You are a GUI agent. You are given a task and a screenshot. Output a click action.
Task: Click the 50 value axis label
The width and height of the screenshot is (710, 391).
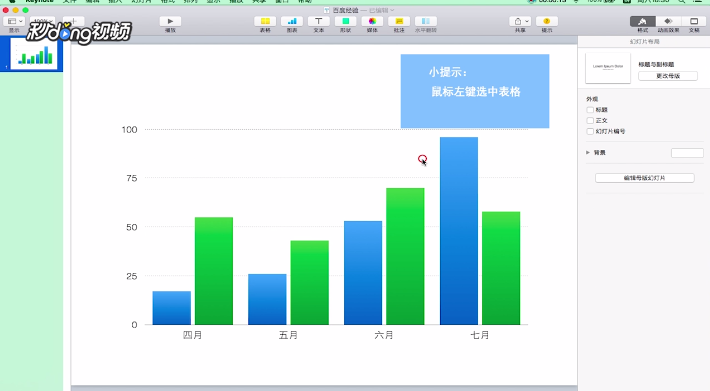[x=132, y=227]
